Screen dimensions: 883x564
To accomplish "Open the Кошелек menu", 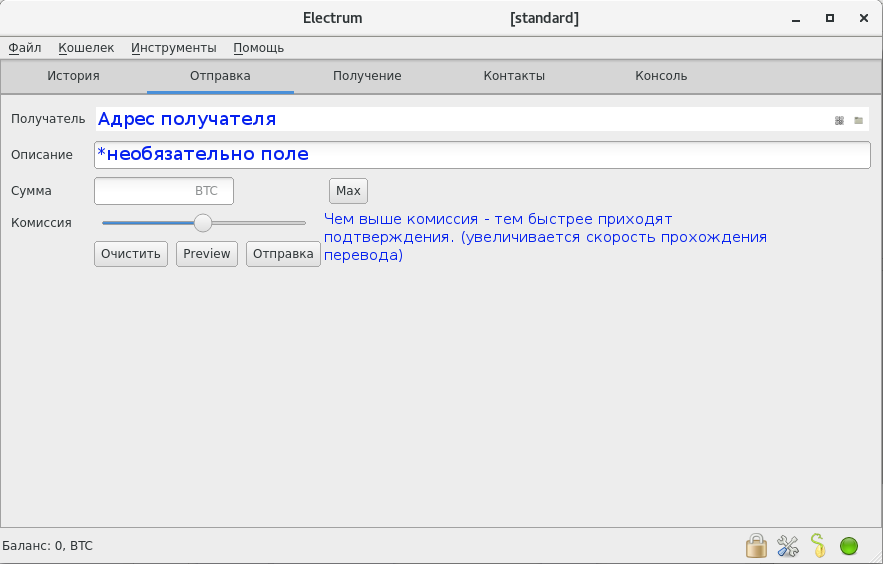I will [86, 47].
